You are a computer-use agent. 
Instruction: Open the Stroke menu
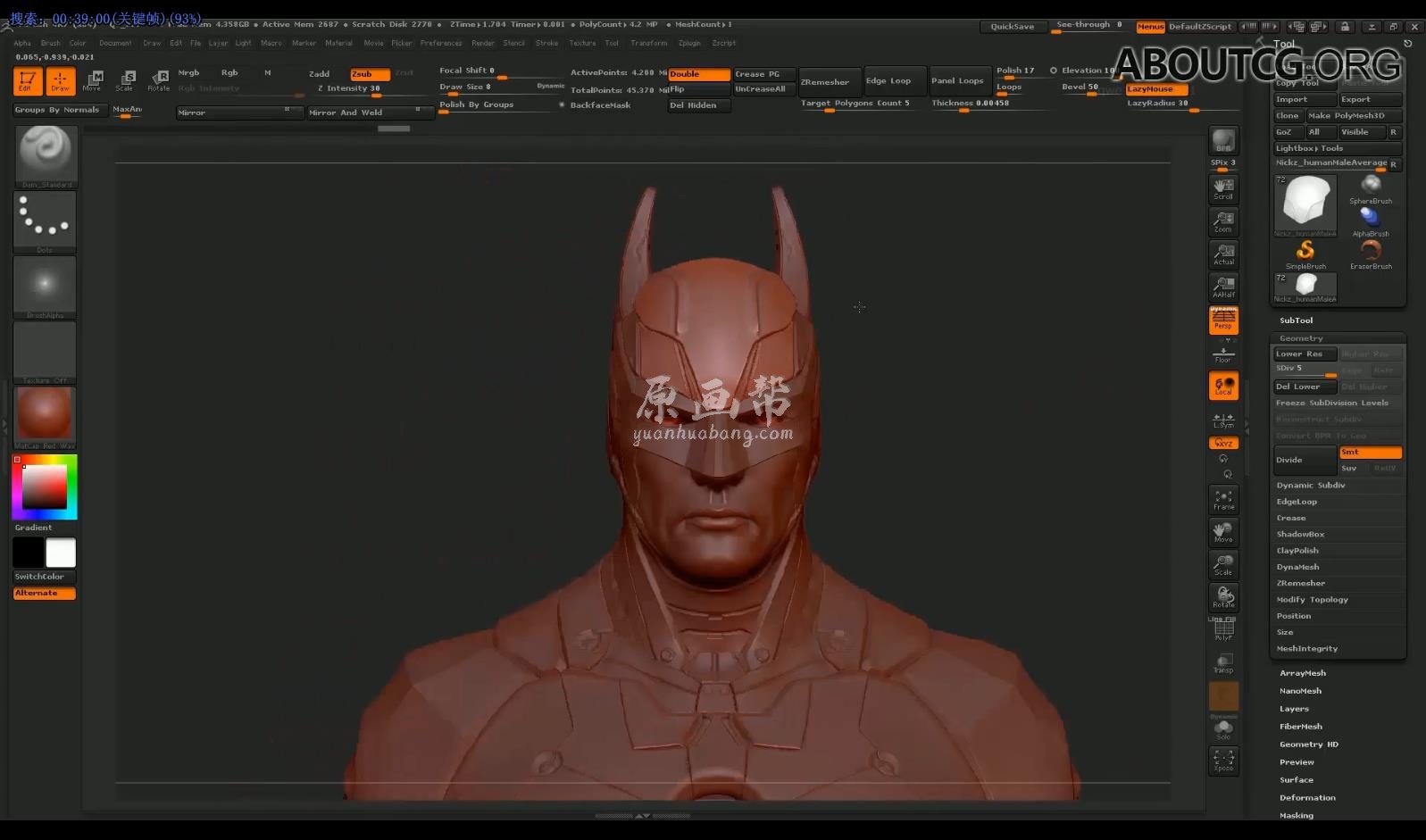click(x=546, y=43)
